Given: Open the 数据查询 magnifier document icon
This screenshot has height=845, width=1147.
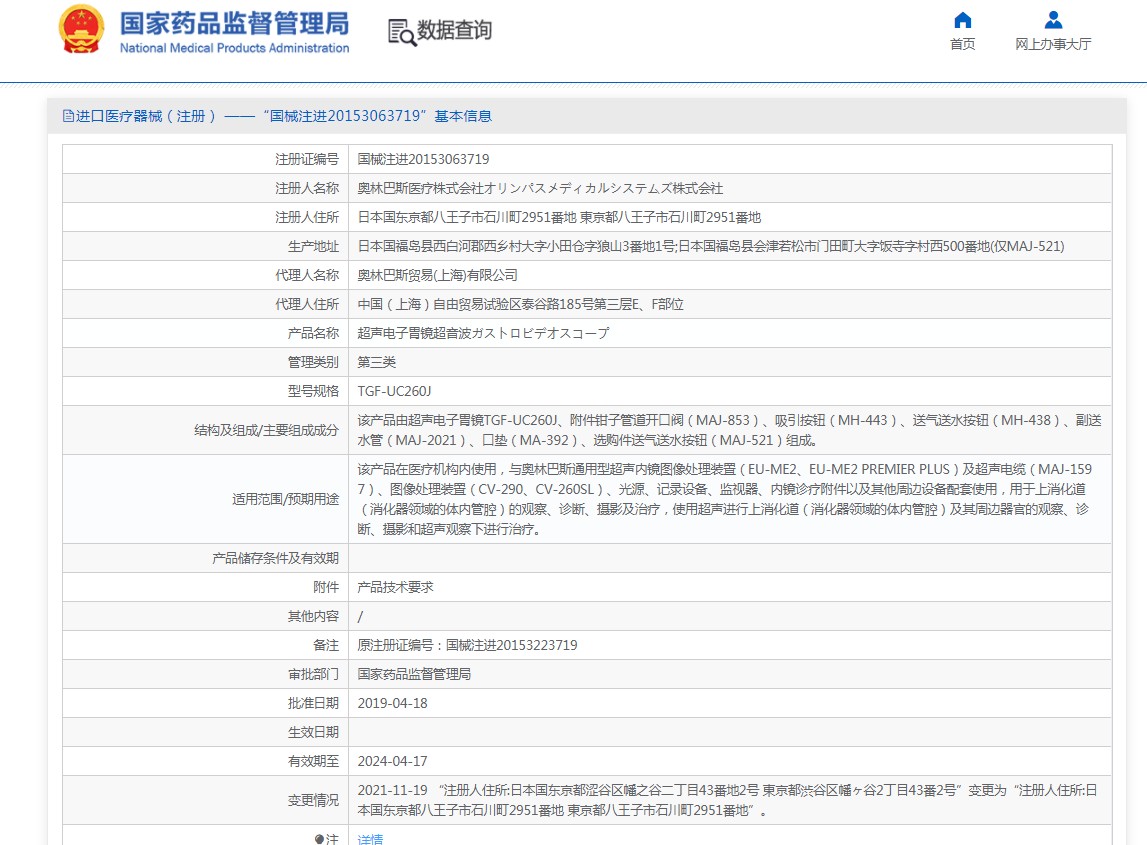Looking at the screenshot, I should coord(402,31).
